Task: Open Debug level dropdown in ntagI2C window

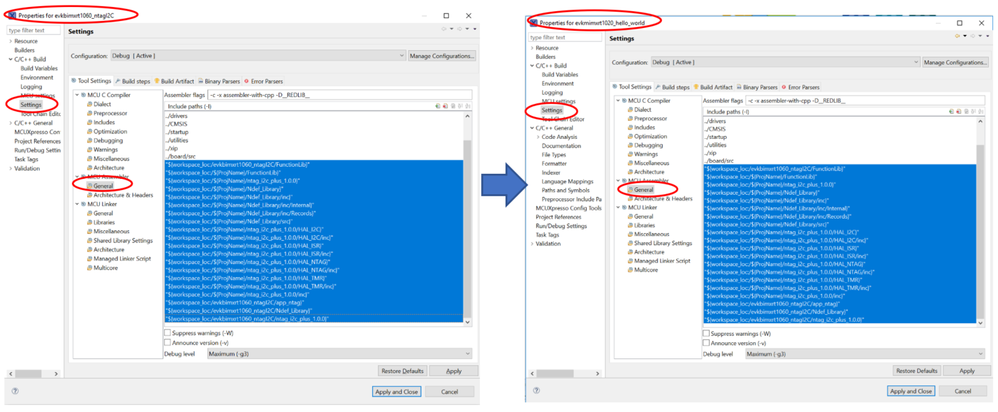Action: click(x=339, y=353)
